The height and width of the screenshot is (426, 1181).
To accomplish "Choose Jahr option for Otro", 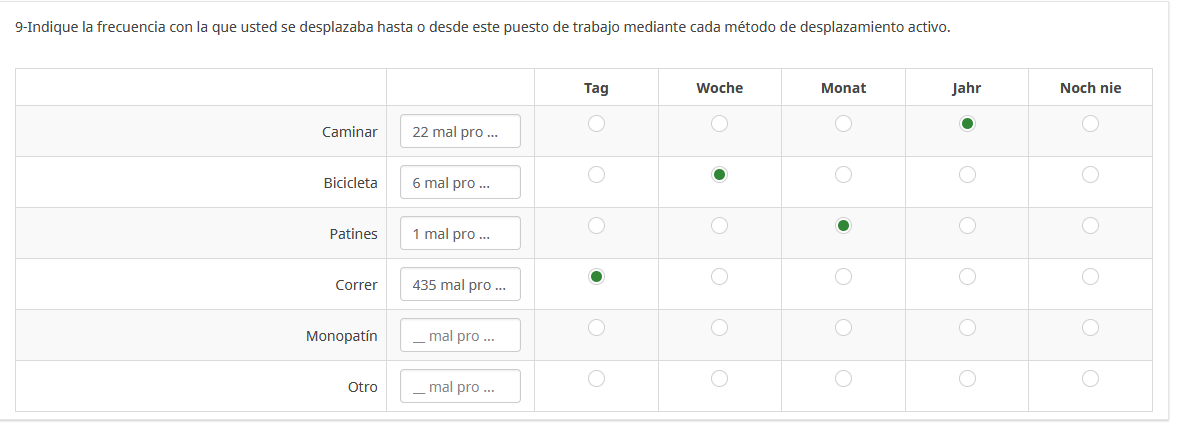I will (967, 378).
